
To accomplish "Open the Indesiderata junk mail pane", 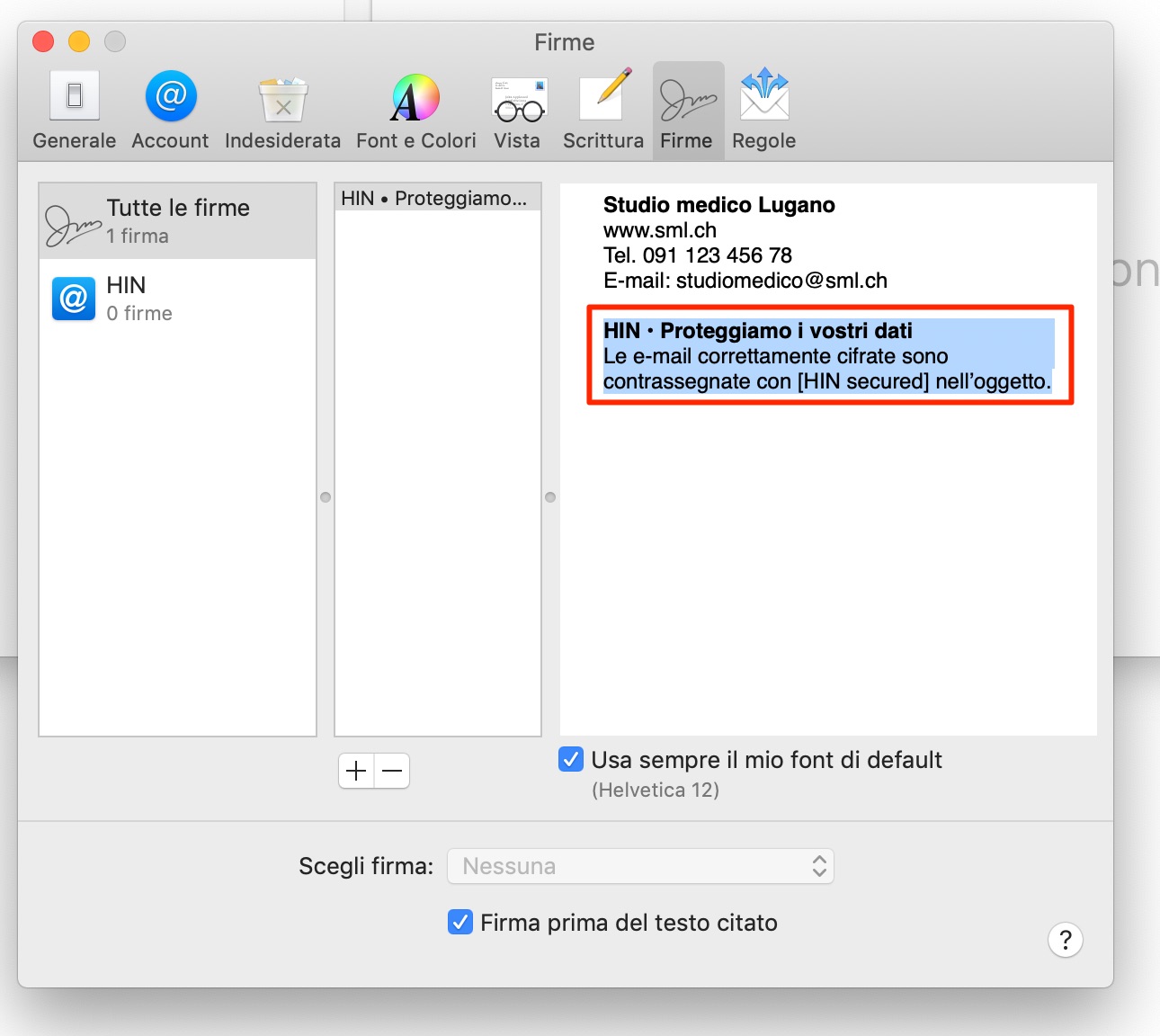I will click(x=282, y=111).
